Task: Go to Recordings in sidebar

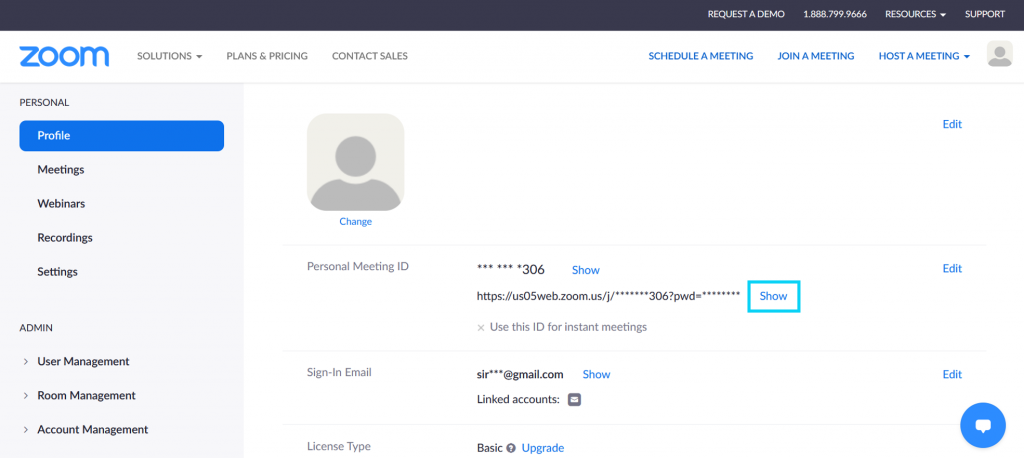Action: 65,238
